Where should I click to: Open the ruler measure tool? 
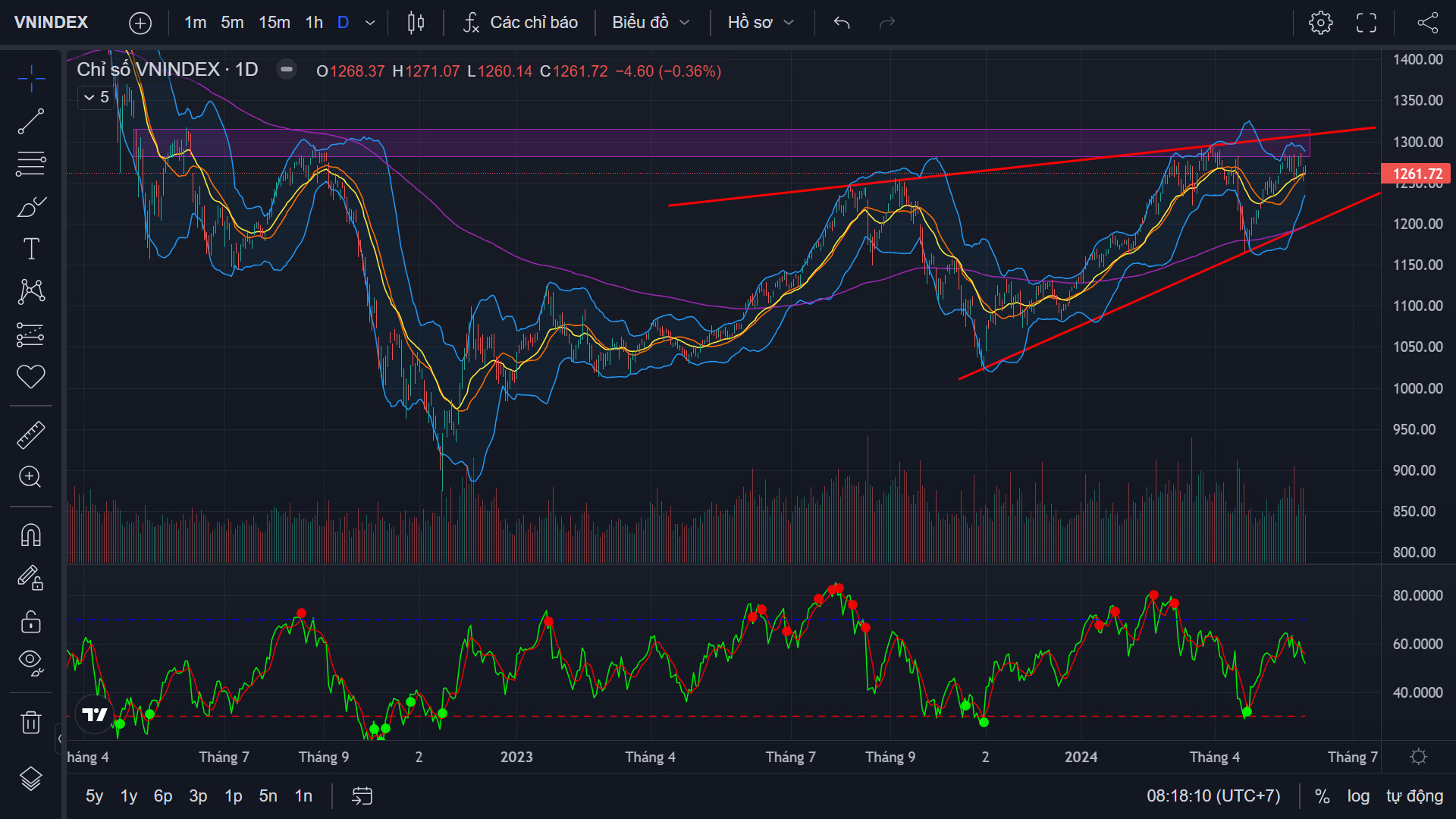pyautogui.click(x=31, y=435)
